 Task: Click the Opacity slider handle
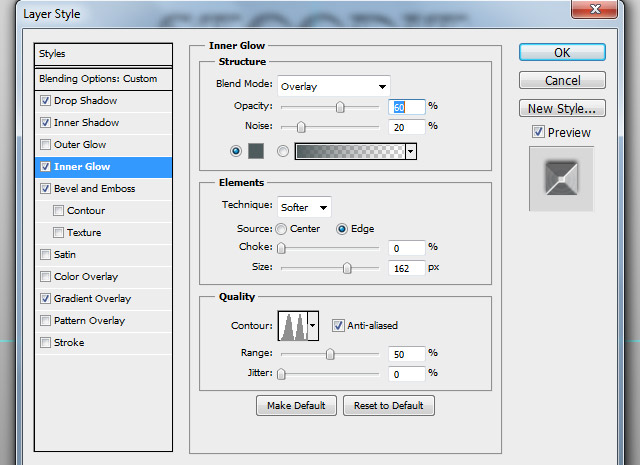(340, 107)
